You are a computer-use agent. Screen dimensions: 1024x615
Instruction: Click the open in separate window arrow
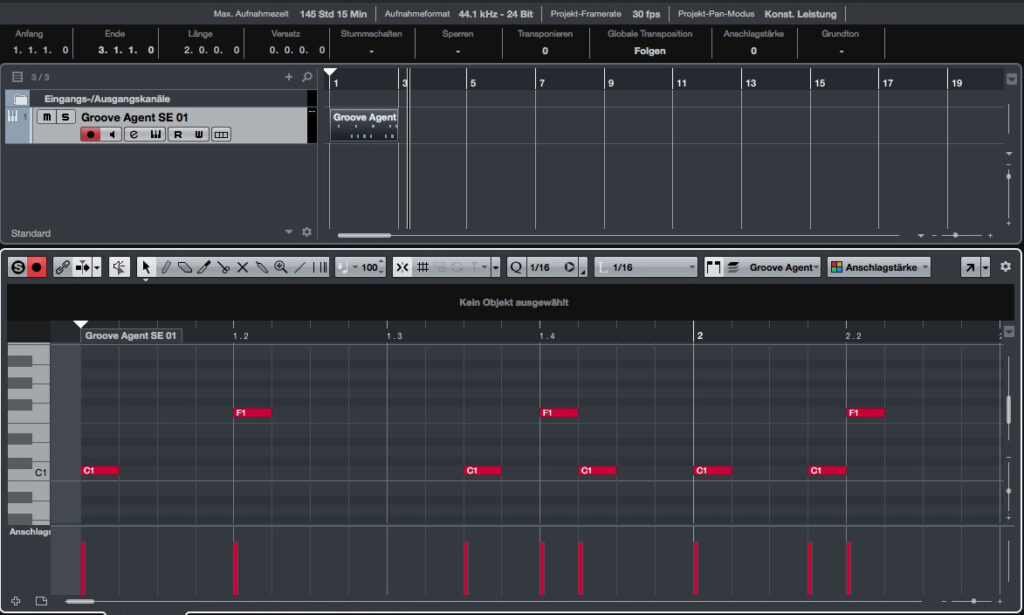click(970, 267)
